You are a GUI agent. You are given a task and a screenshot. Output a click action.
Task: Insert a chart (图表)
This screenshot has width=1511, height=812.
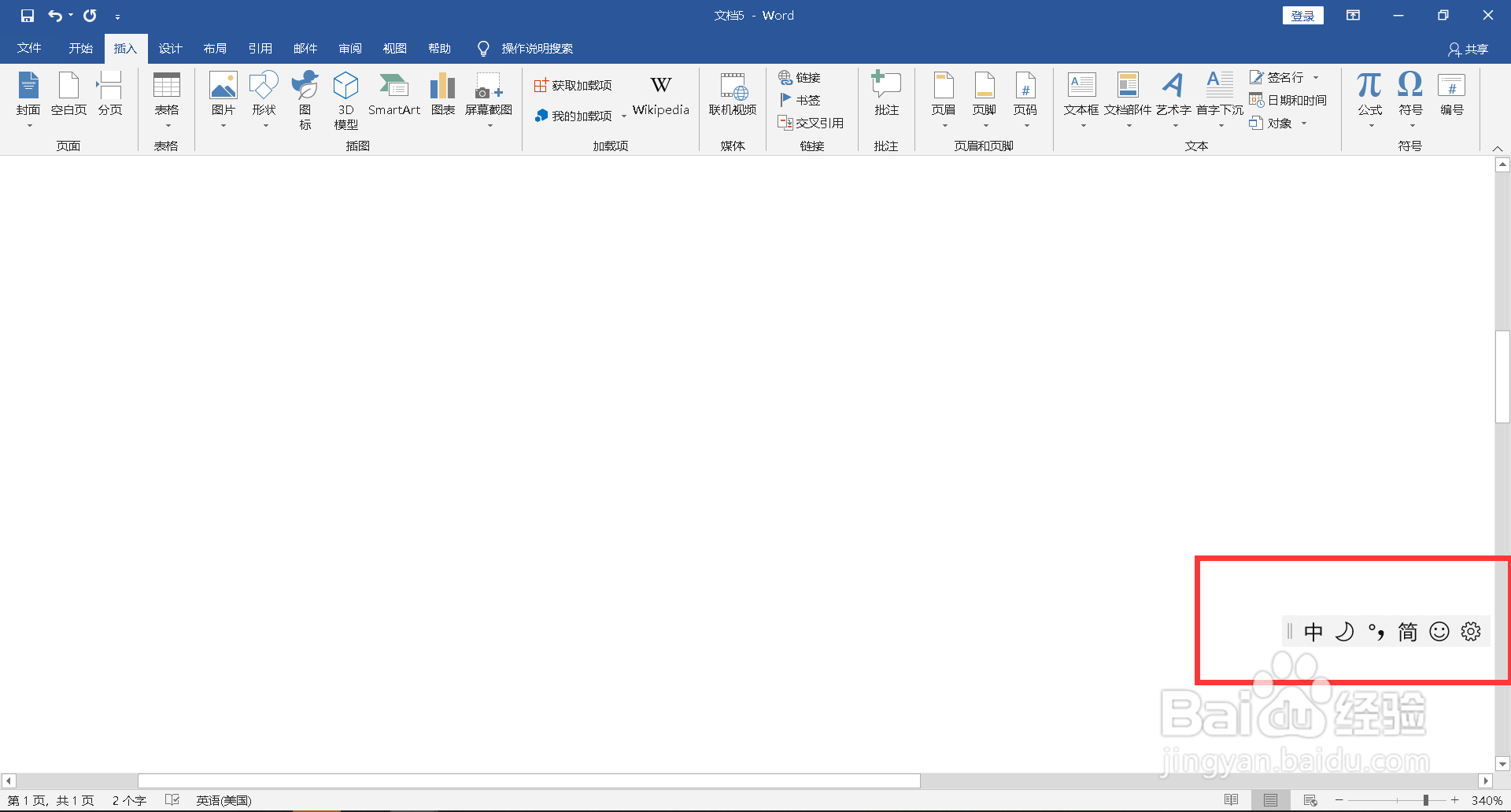(443, 94)
